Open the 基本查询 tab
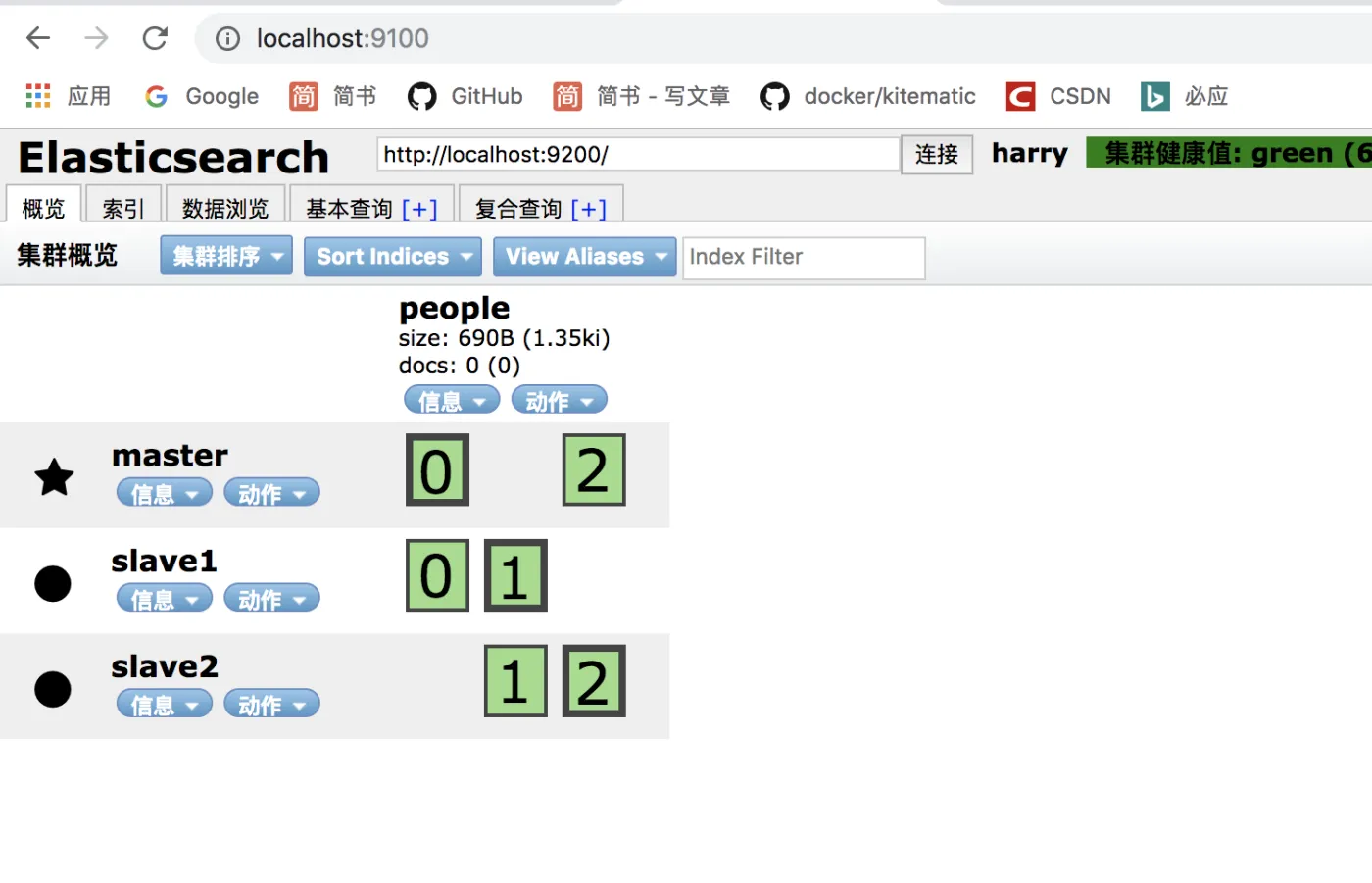 [x=349, y=208]
